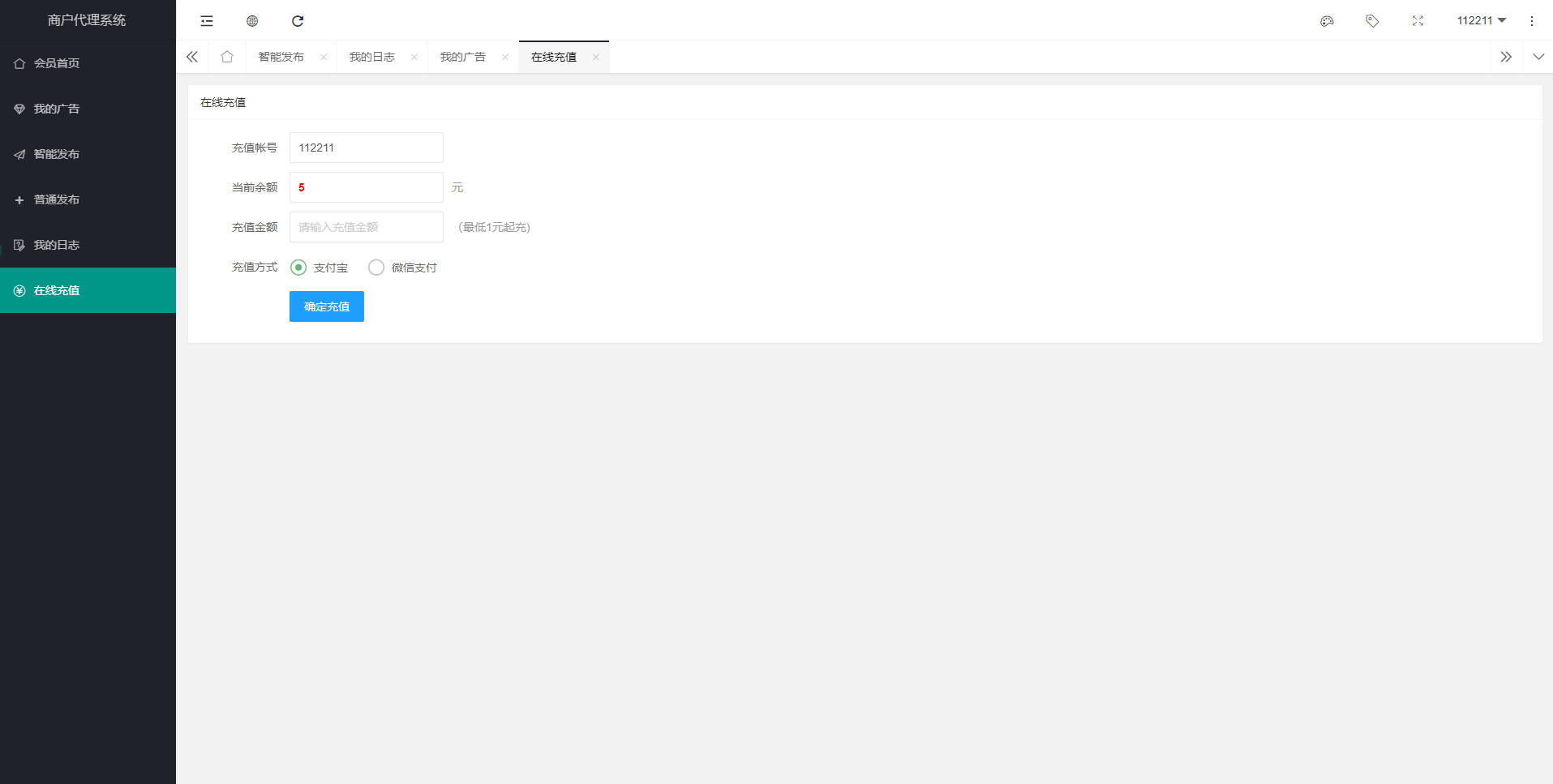Choose 微信支付 recharge option
The height and width of the screenshot is (784, 1553).
pos(375,267)
